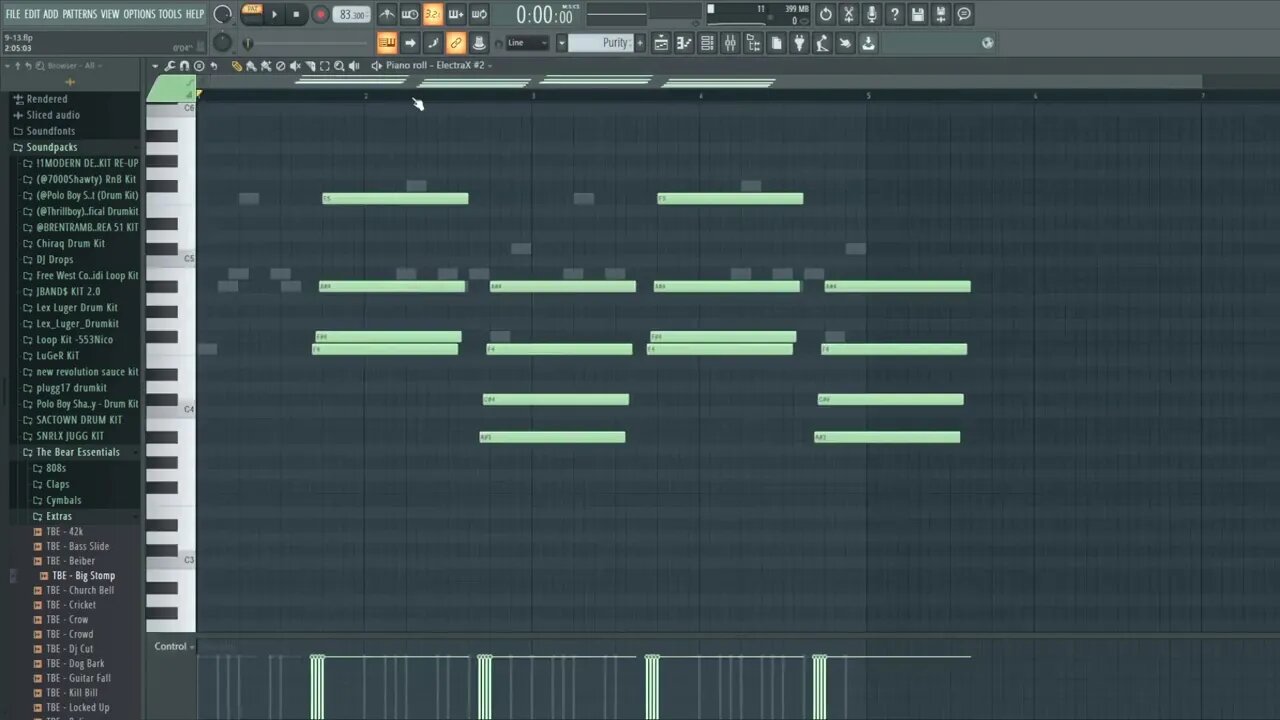The width and height of the screenshot is (1280, 720).
Task: Toggle loop recording icon
Action: [479, 14]
